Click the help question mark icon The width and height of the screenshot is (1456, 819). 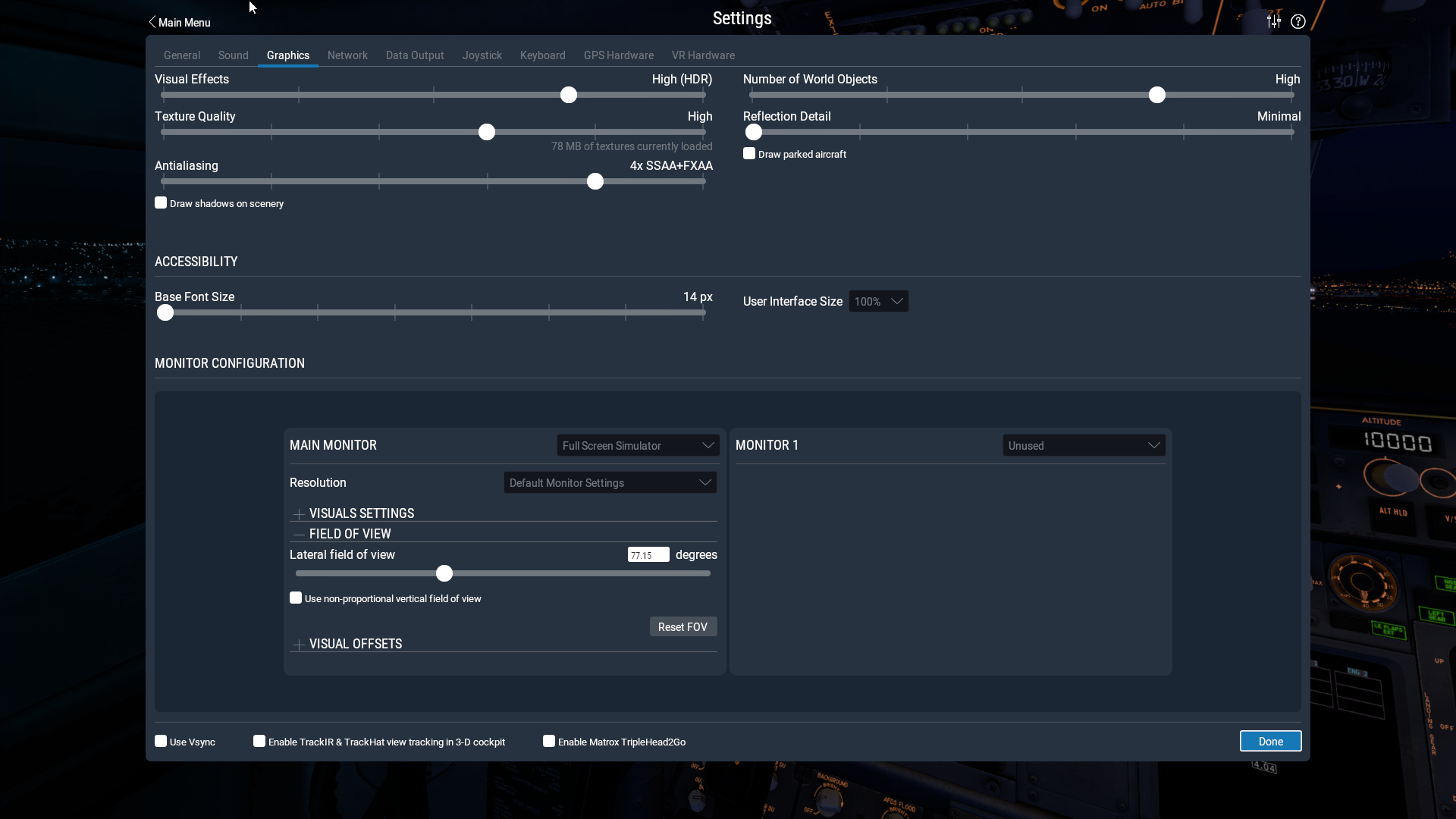pos(1298,21)
